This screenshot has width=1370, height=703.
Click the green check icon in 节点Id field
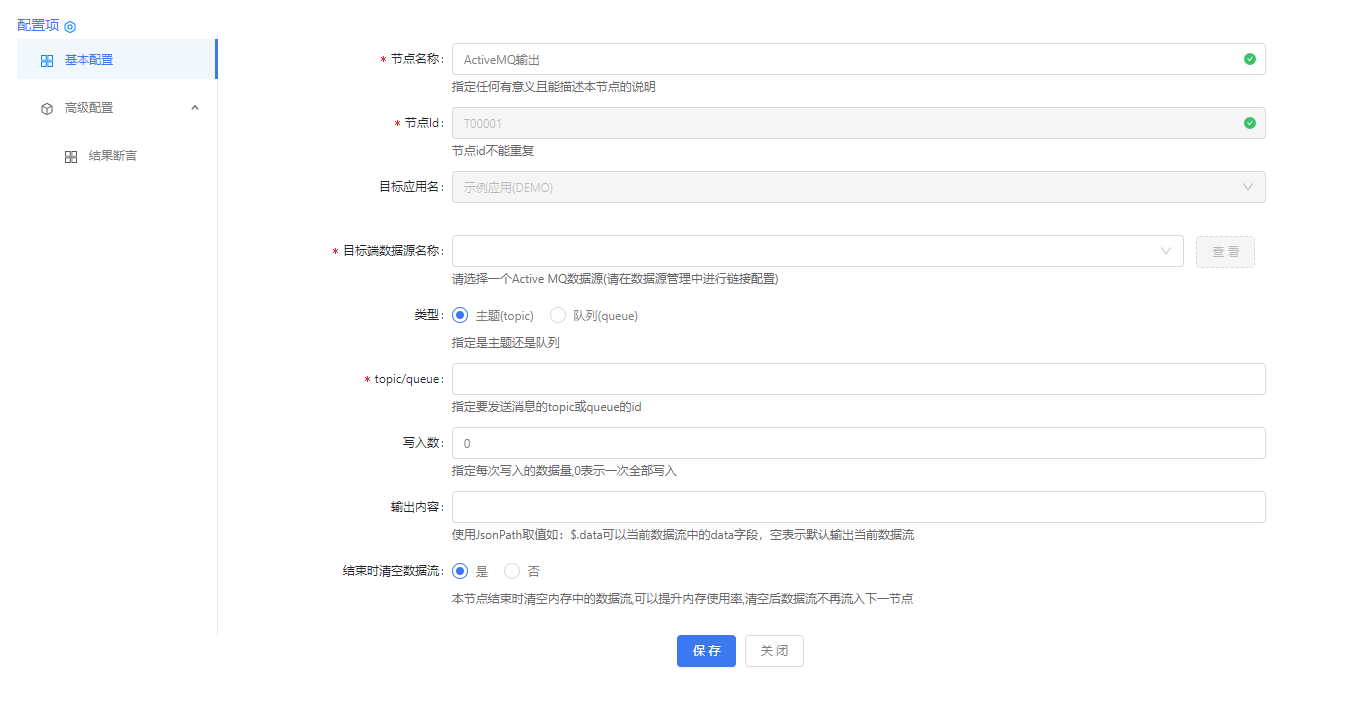click(1249, 123)
